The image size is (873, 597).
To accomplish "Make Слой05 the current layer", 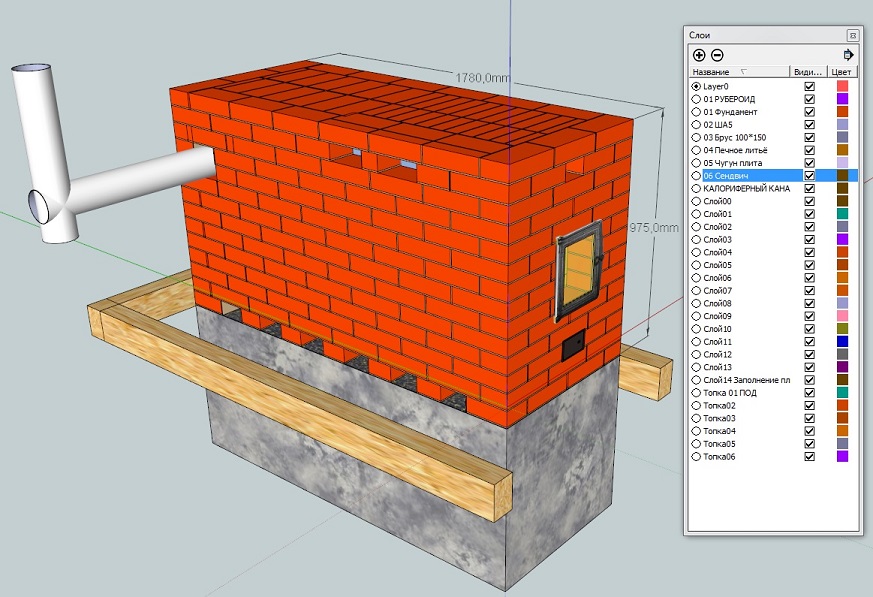I will coord(696,265).
